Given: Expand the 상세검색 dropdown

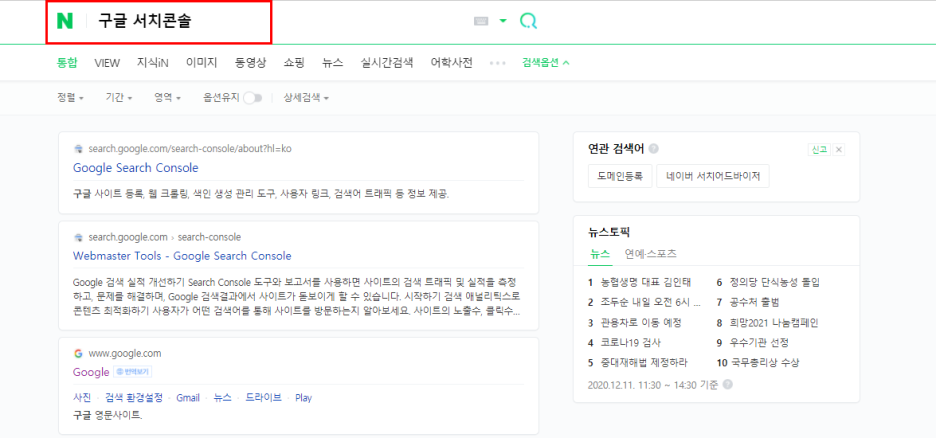Looking at the screenshot, I should click(306, 98).
